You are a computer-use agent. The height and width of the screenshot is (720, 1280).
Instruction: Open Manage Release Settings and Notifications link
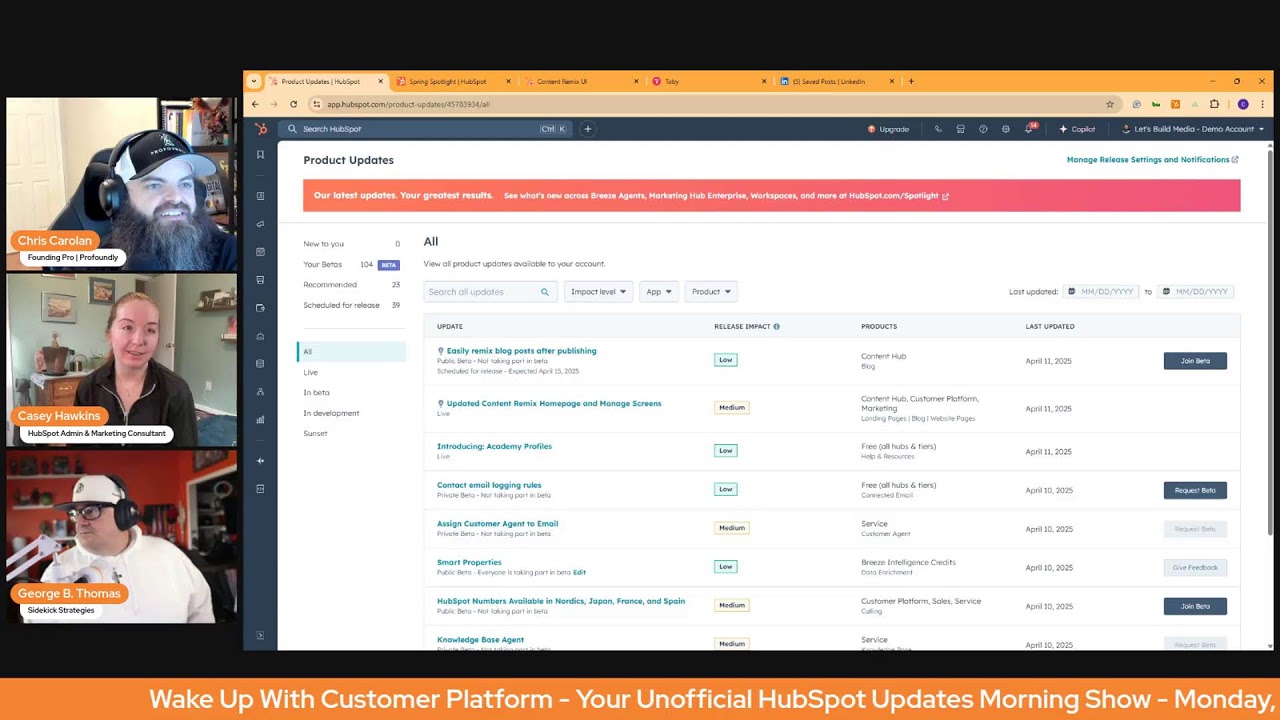pos(1152,160)
